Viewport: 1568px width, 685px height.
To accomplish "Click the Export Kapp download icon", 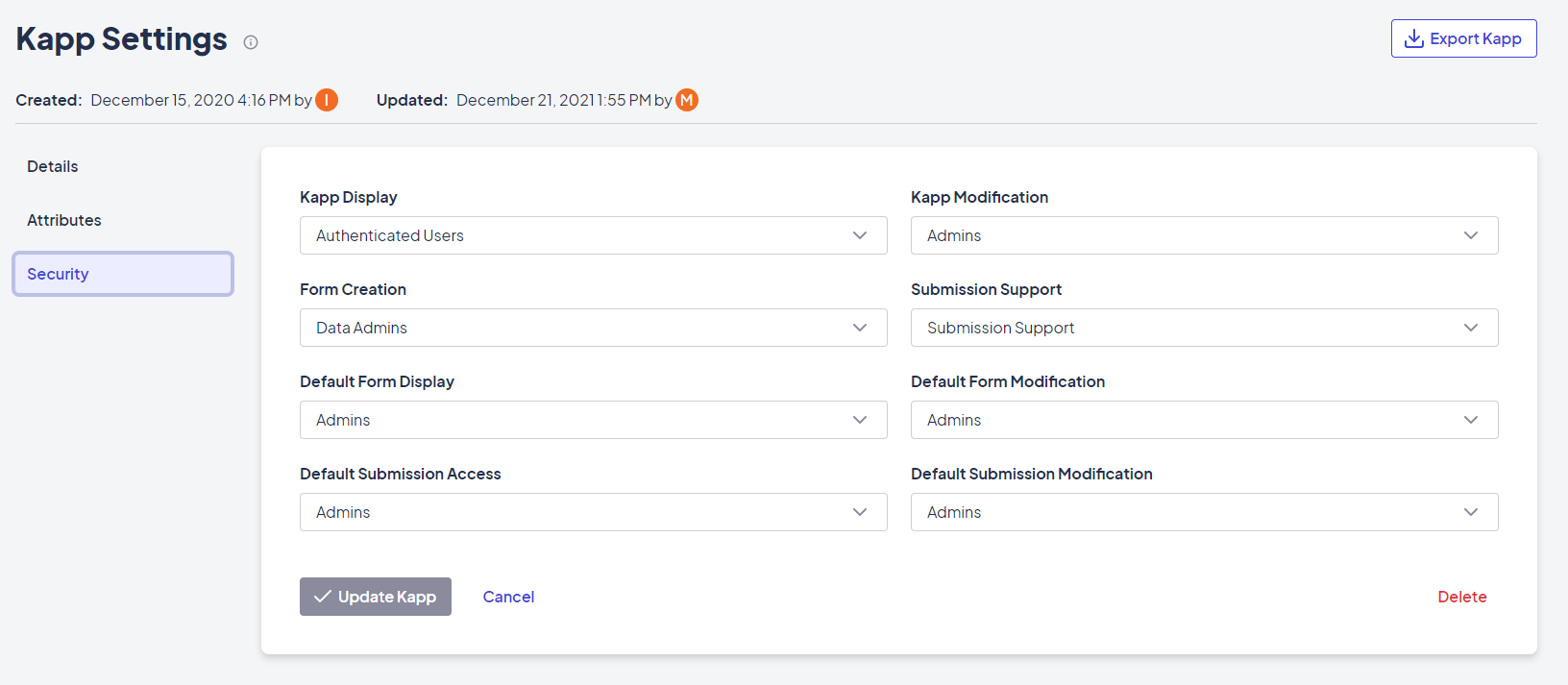I will [1413, 38].
